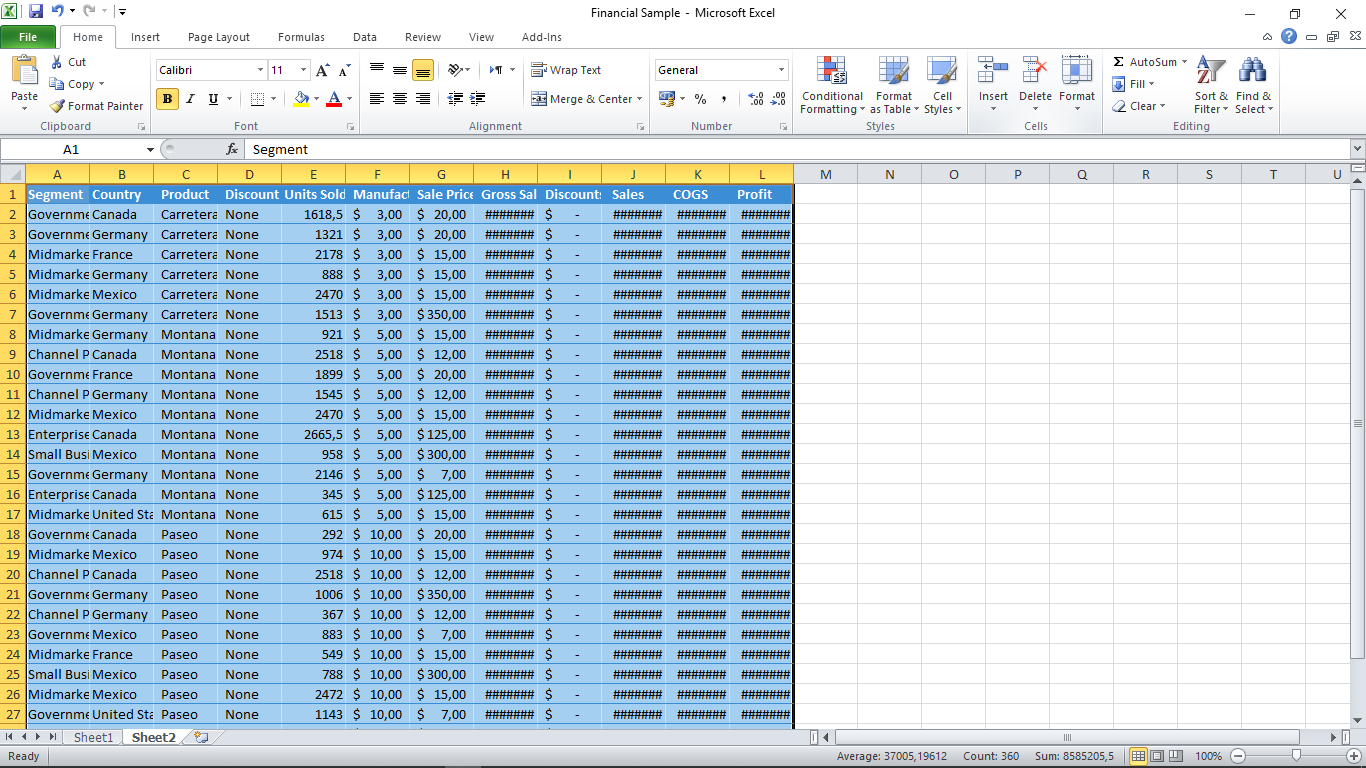
Task: Switch to Page Layout view in status bar
Action: [1157, 756]
